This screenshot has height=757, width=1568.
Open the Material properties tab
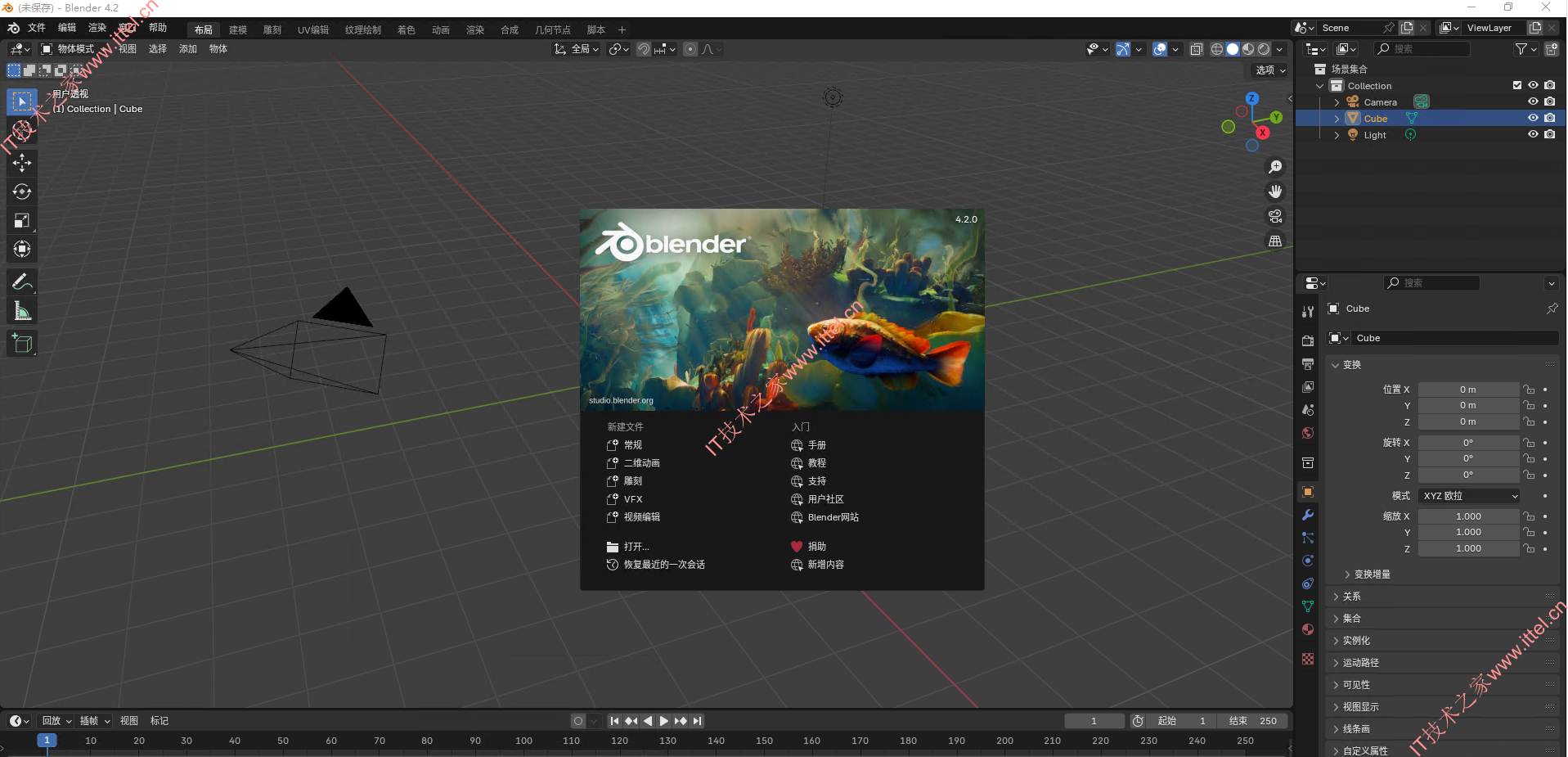[x=1306, y=629]
